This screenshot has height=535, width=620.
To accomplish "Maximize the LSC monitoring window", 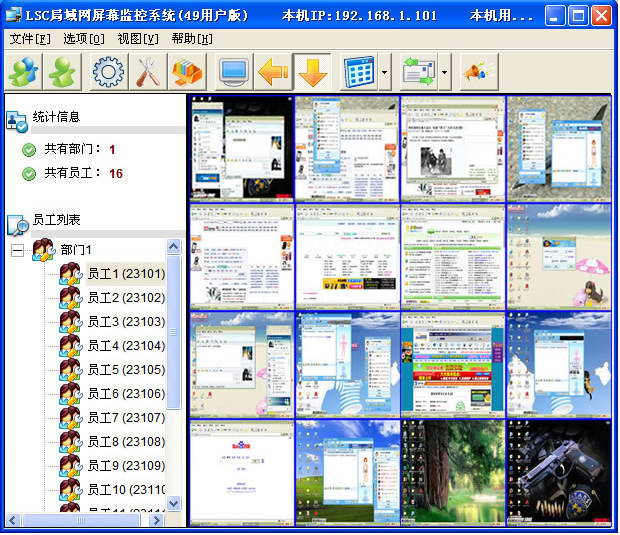I will click(578, 16).
